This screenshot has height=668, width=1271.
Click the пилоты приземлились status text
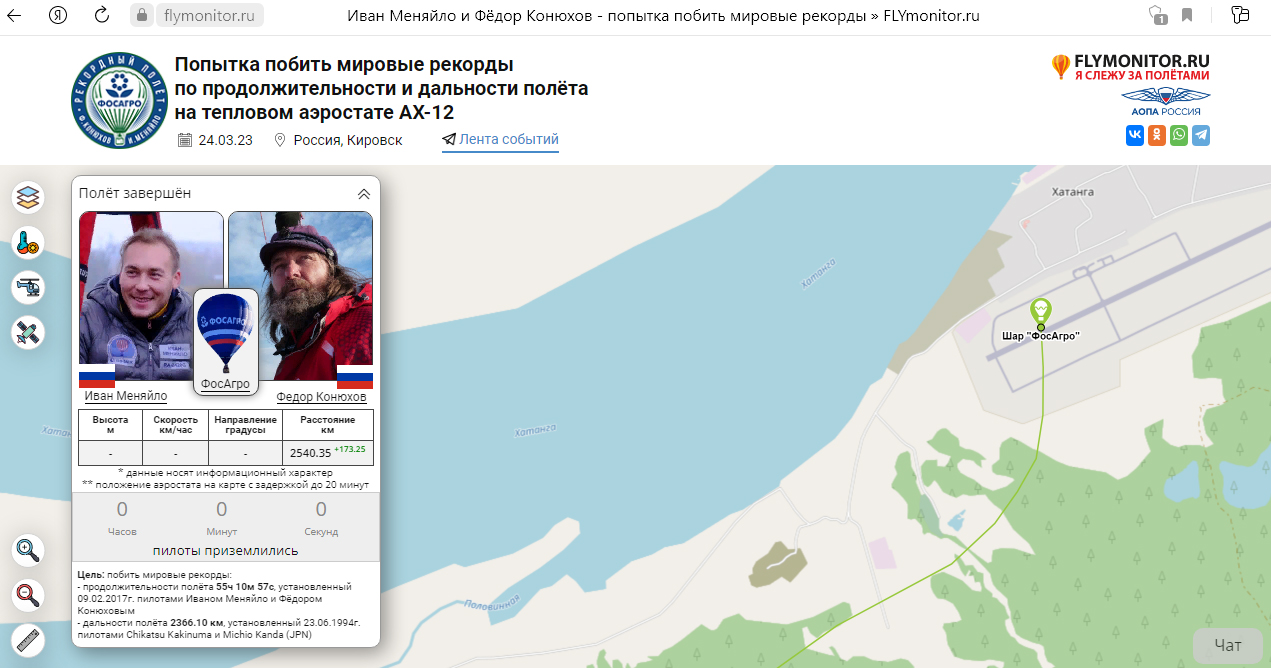pos(225,551)
